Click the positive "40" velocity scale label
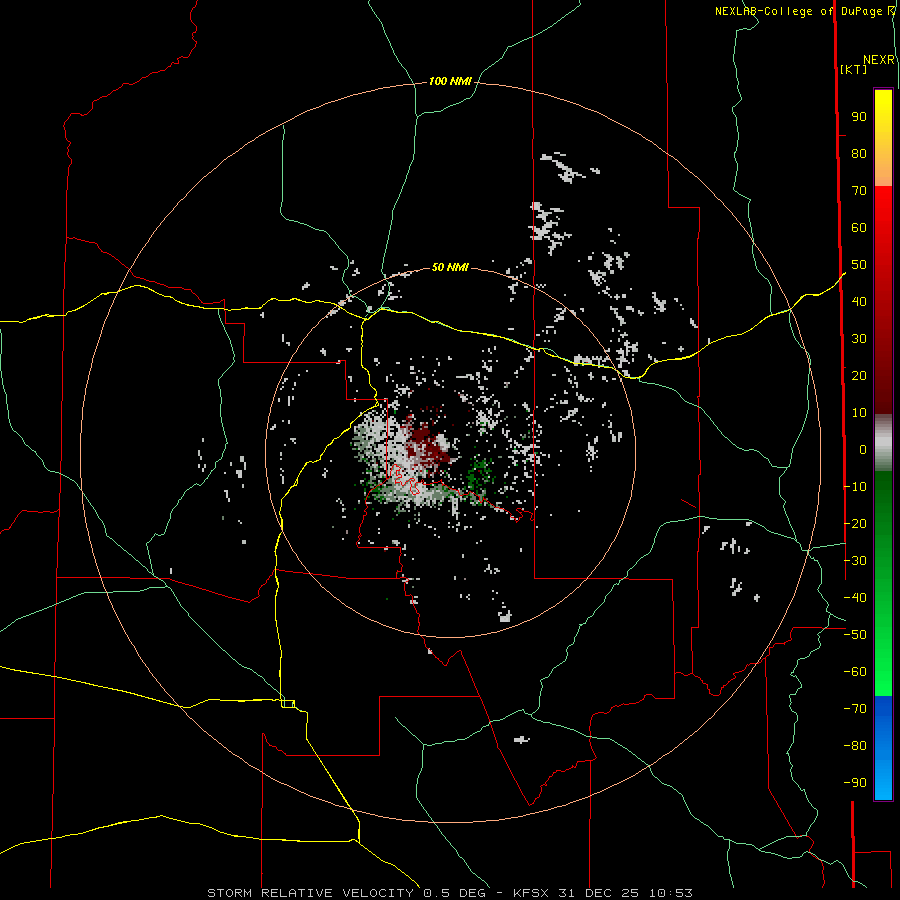900x900 pixels. click(x=859, y=302)
